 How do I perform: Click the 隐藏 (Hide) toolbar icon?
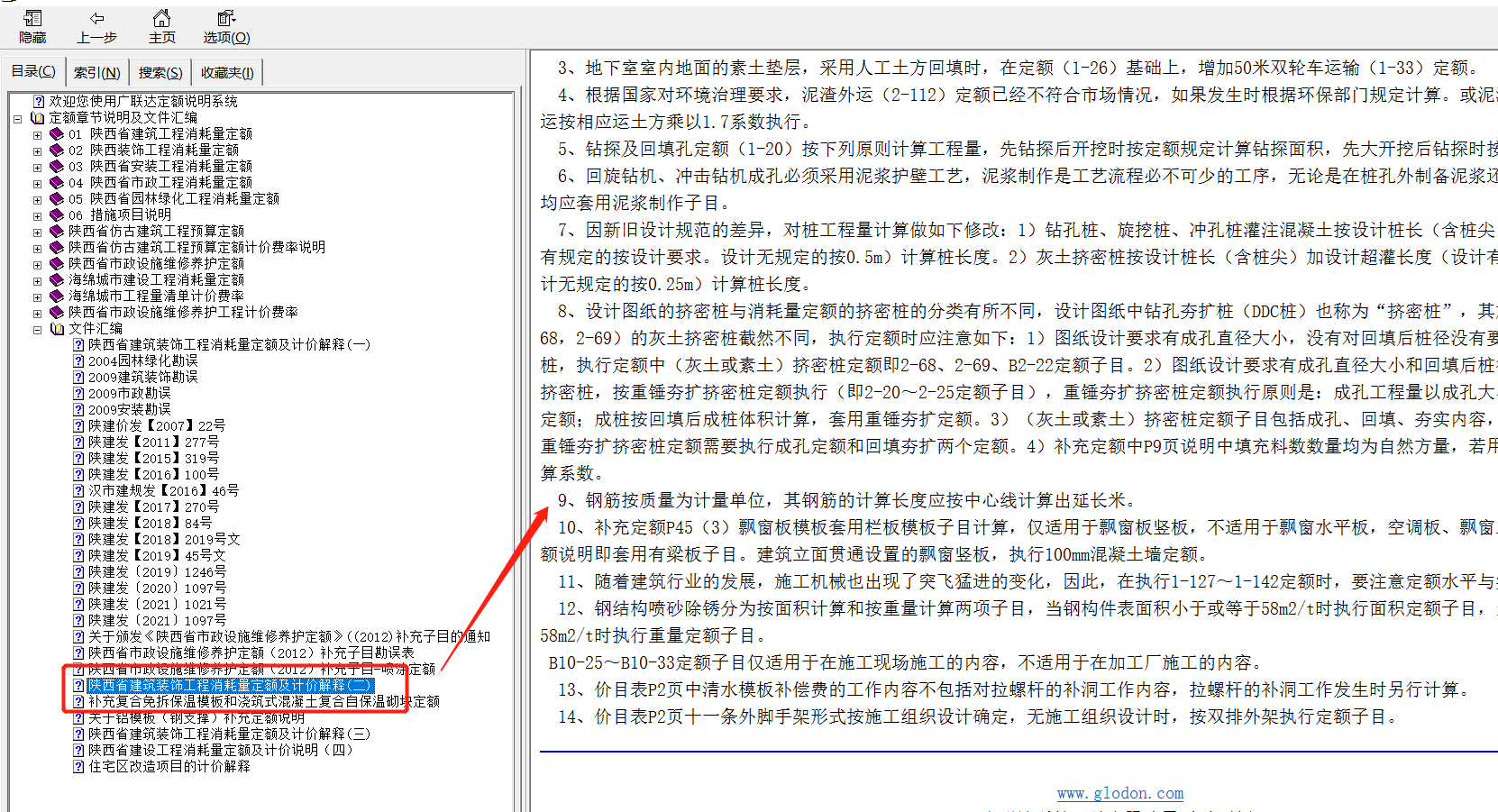[x=32, y=18]
